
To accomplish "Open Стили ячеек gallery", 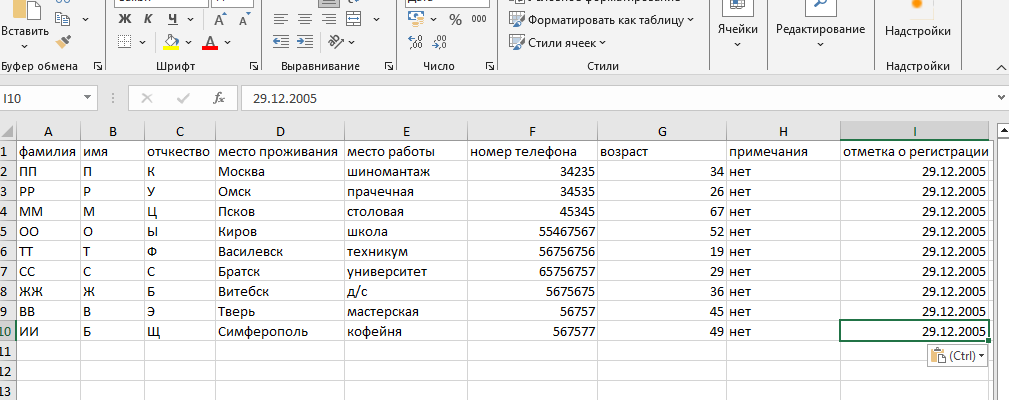I will [558, 43].
